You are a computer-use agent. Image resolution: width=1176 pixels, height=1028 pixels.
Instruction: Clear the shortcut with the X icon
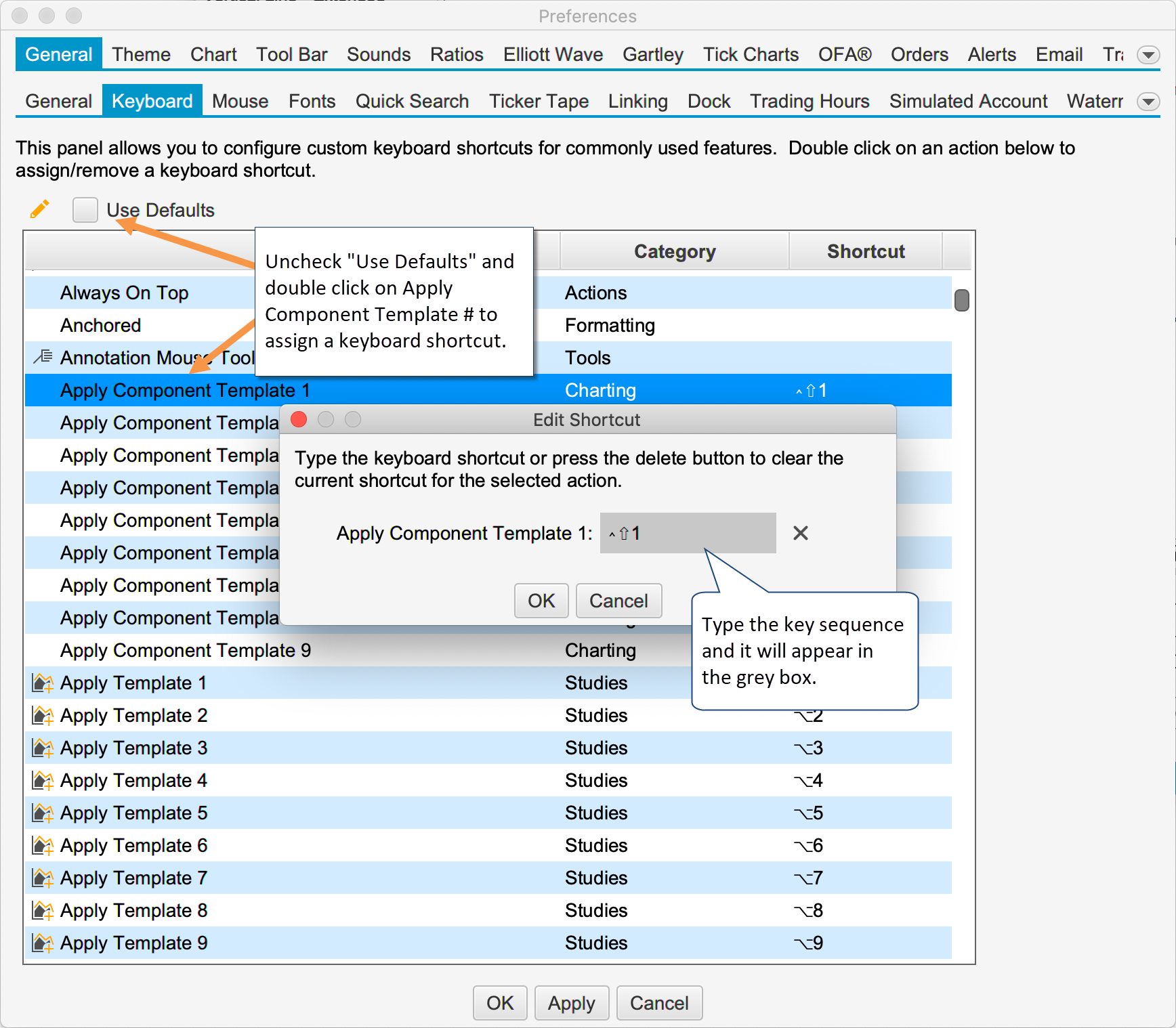click(x=800, y=533)
